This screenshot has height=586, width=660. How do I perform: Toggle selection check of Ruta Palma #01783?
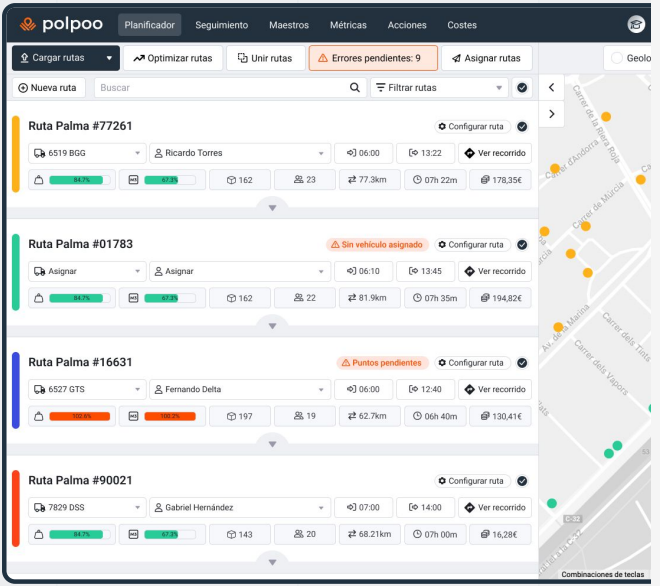(522, 245)
